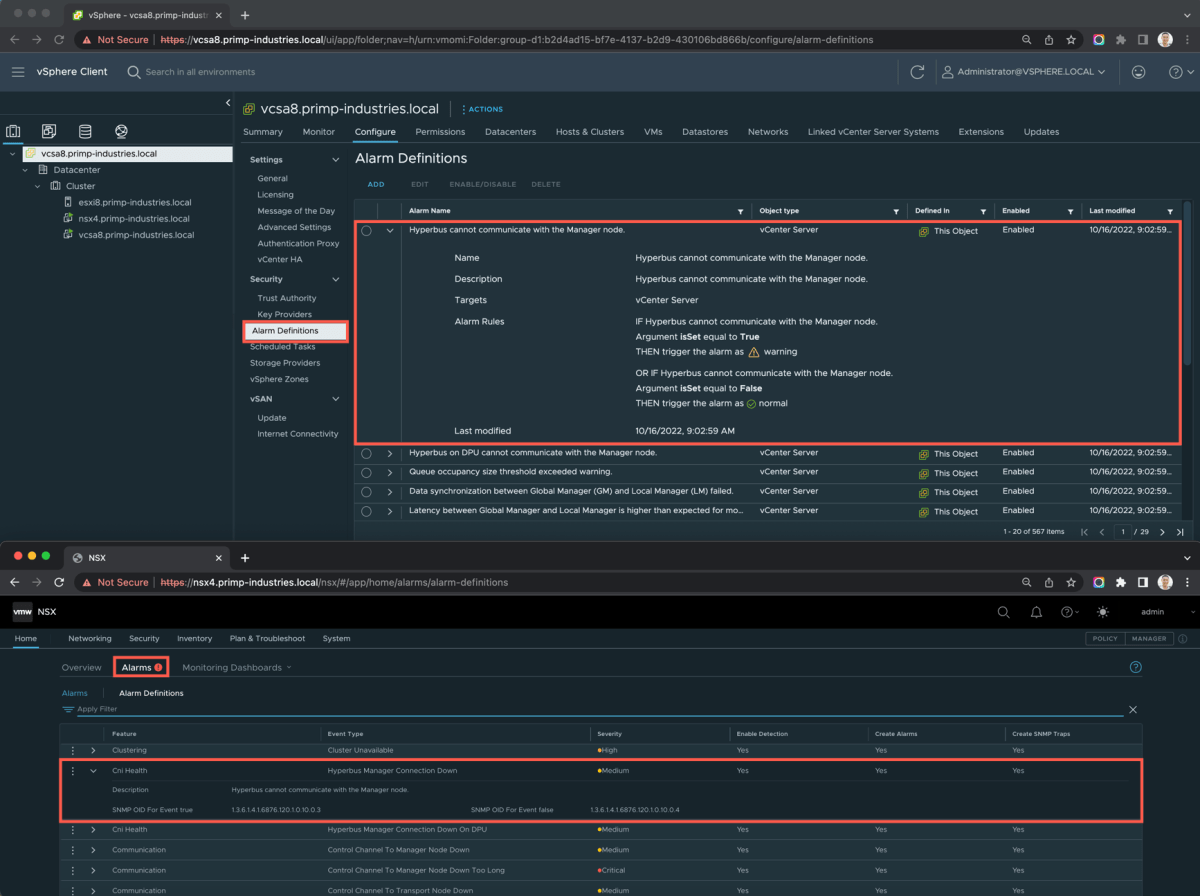This screenshot has height=896, width=1200.
Task: Expand the NSX Clustering alarm definition row
Action: point(93,750)
